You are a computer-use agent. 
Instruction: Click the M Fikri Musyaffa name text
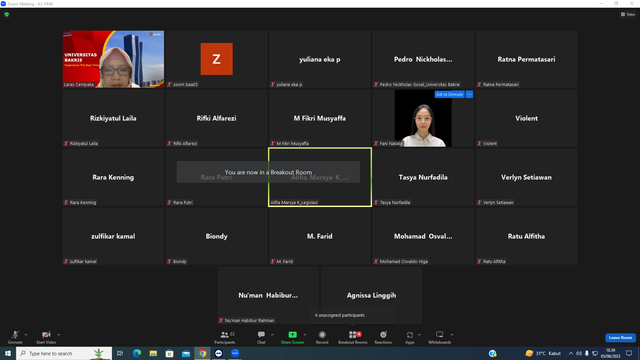click(320, 118)
